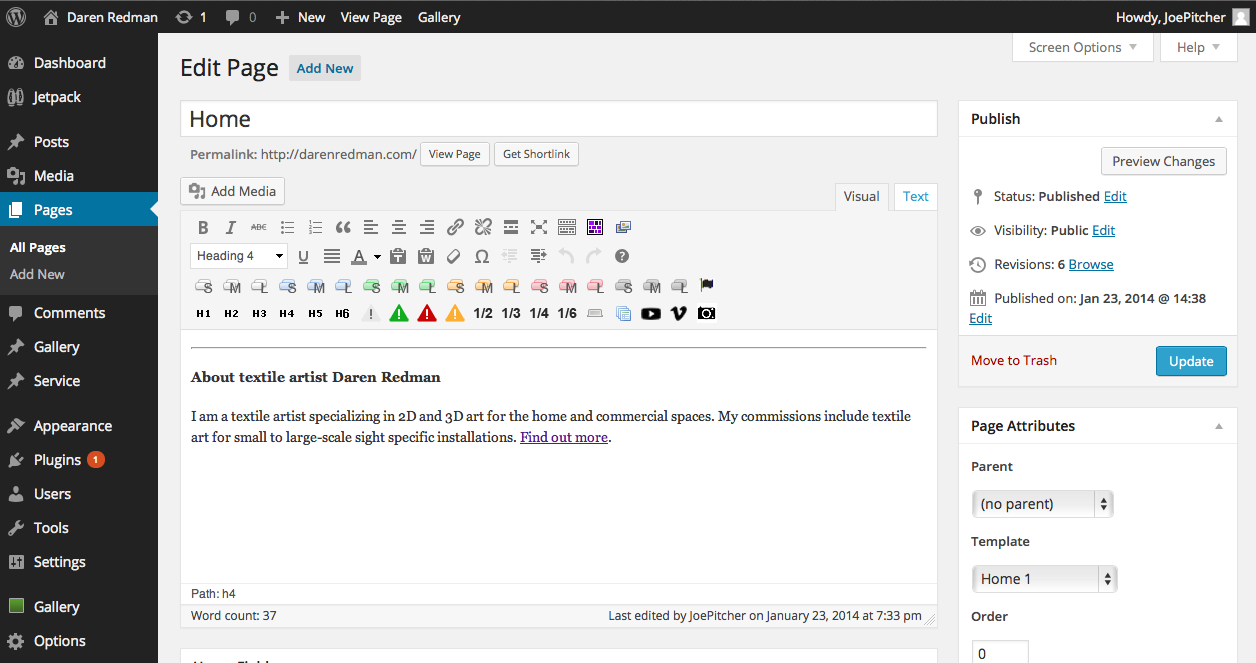Switch to the Text editor tab
The image size is (1256, 663).
point(916,197)
